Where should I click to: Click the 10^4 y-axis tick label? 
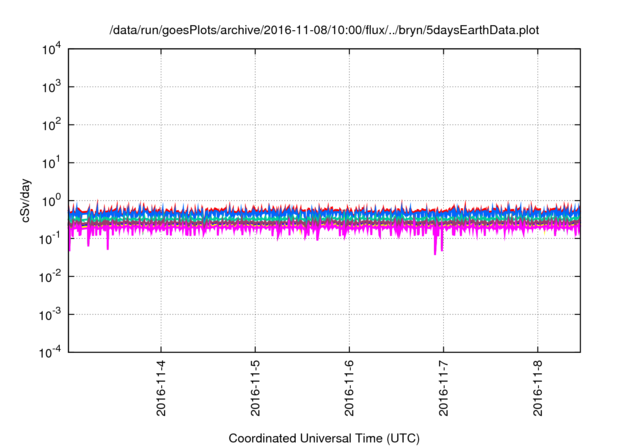click(x=51, y=49)
